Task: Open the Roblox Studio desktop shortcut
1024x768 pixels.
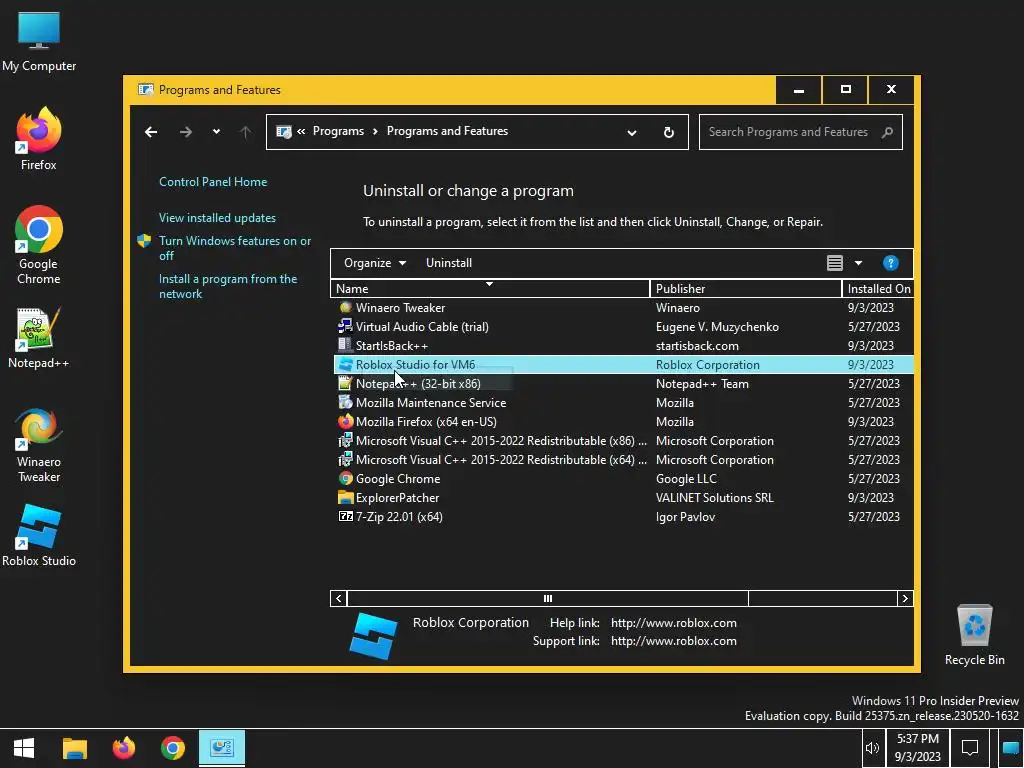Action: 39,536
